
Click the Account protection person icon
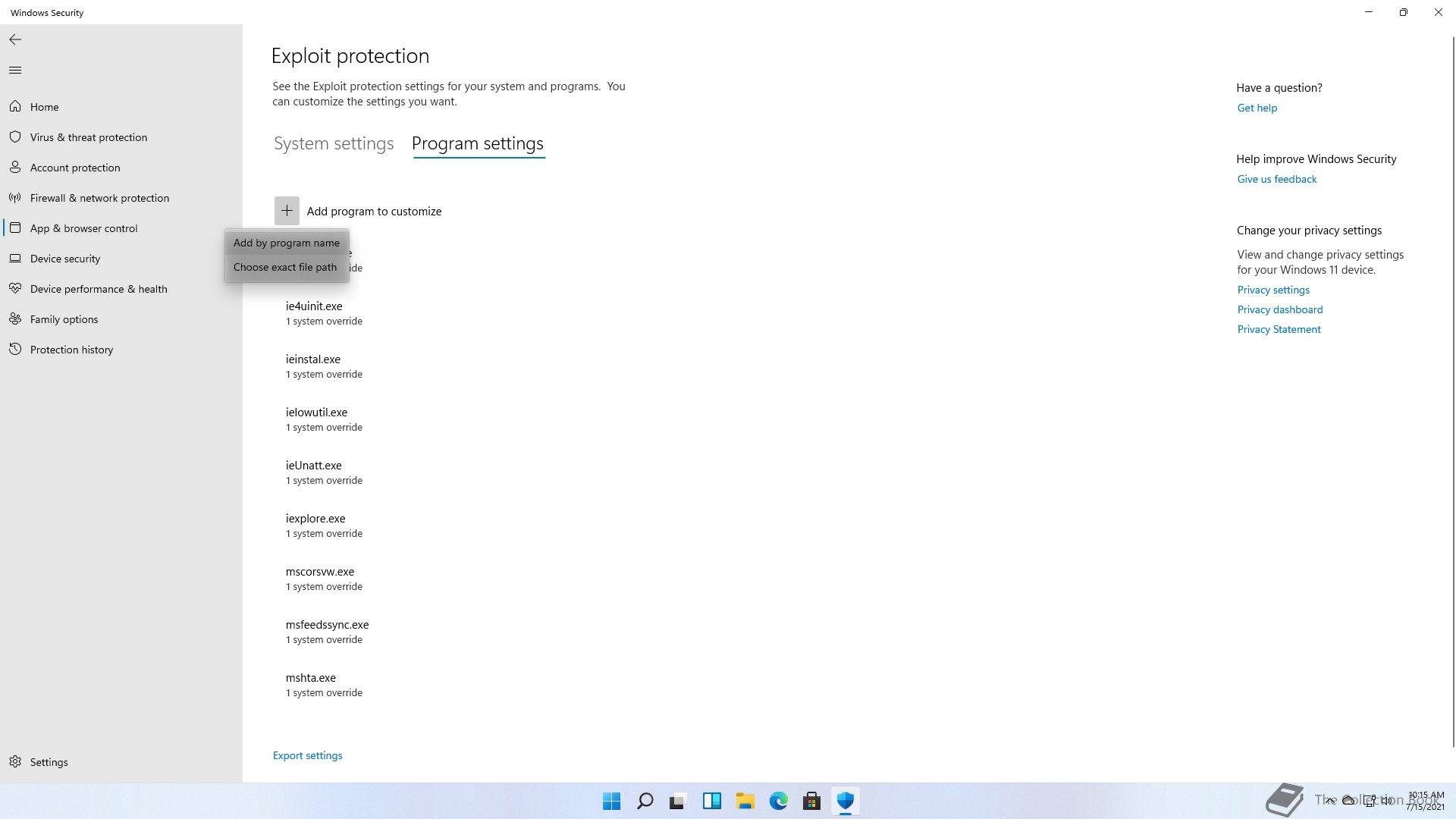click(x=15, y=168)
